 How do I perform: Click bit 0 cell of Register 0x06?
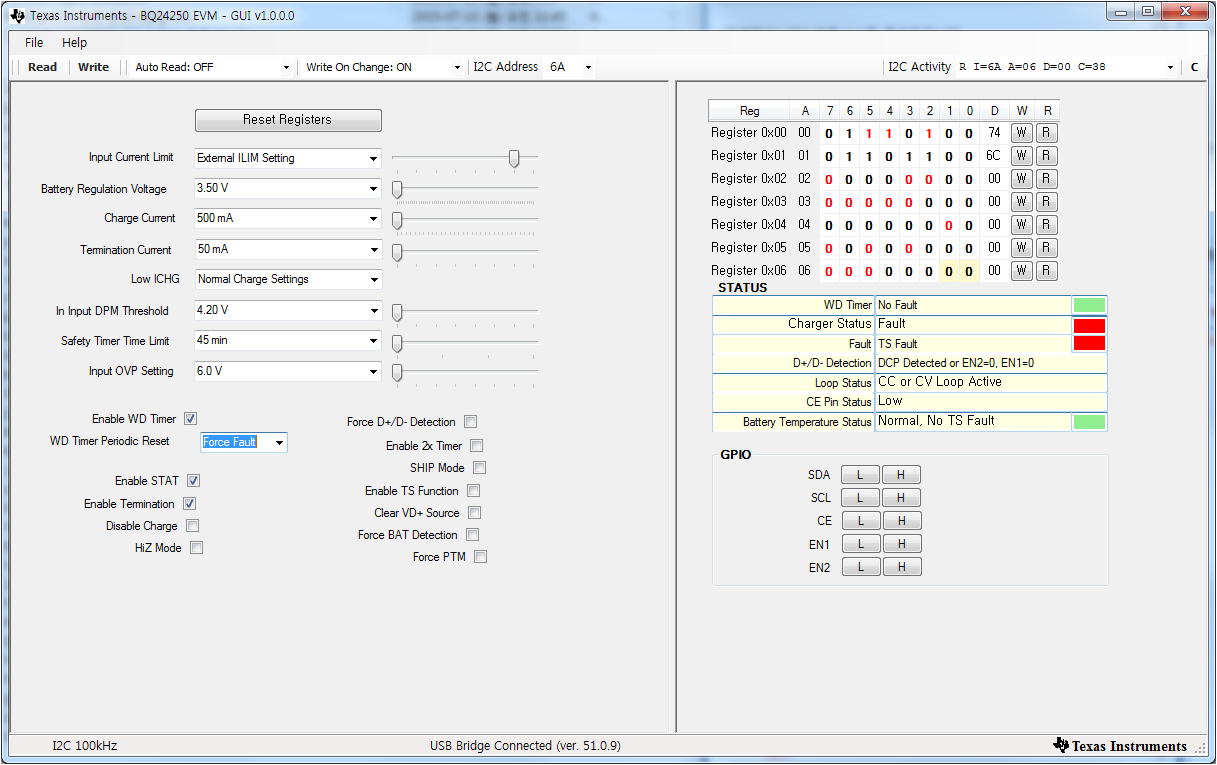tap(969, 271)
